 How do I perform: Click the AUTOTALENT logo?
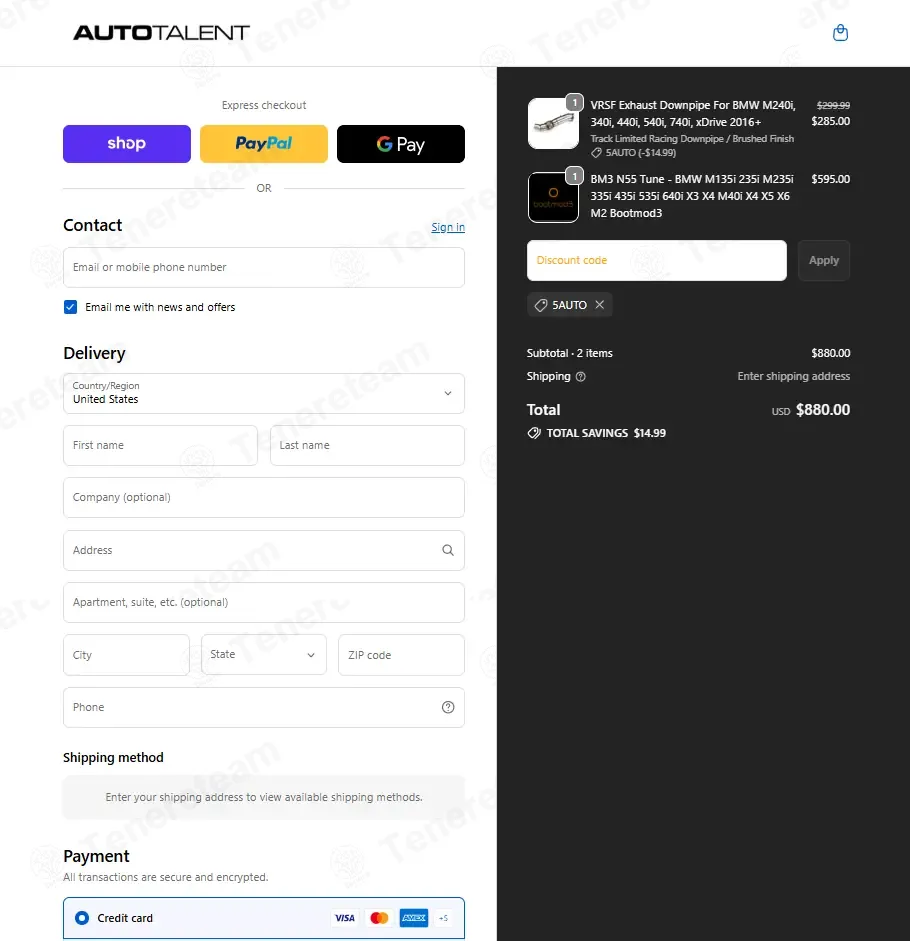(x=161, y=32)
